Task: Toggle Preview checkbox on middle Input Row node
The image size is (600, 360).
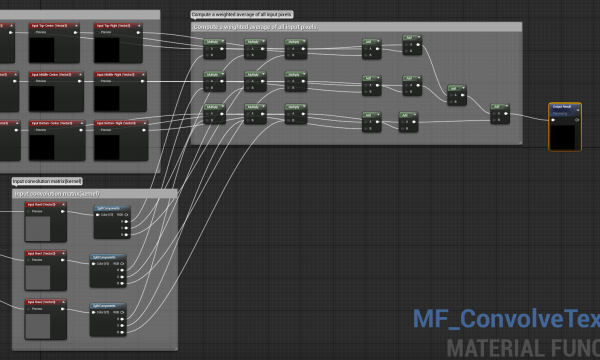Action: tap(29, 260)
